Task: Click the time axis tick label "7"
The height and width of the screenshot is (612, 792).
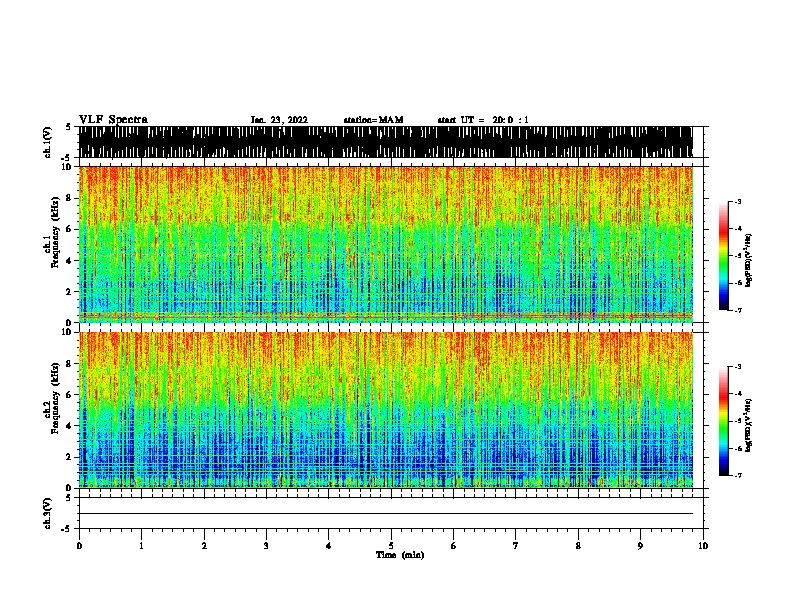Action: pos(516,546)
